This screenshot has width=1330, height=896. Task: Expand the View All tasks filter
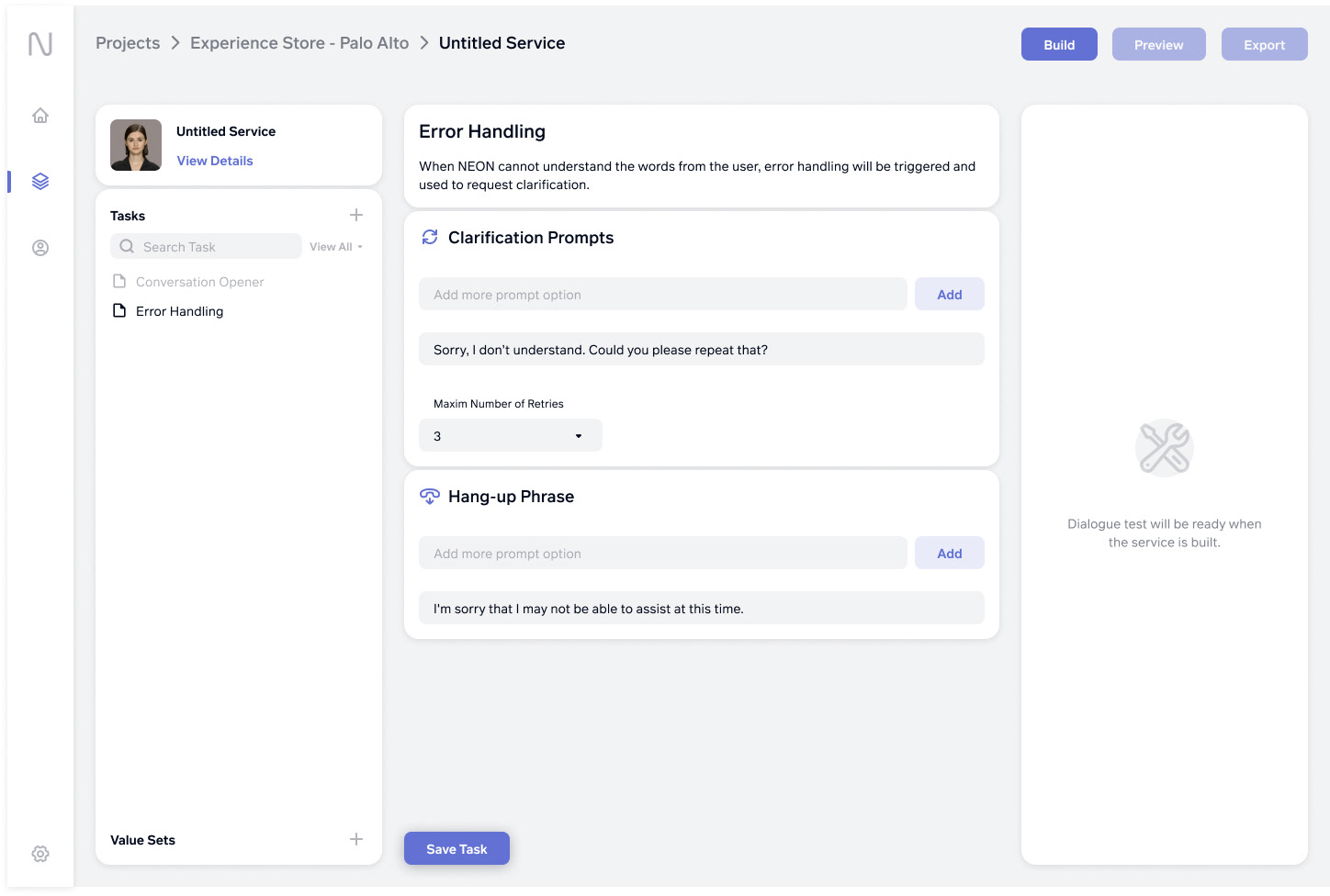[x=336, y=247]
